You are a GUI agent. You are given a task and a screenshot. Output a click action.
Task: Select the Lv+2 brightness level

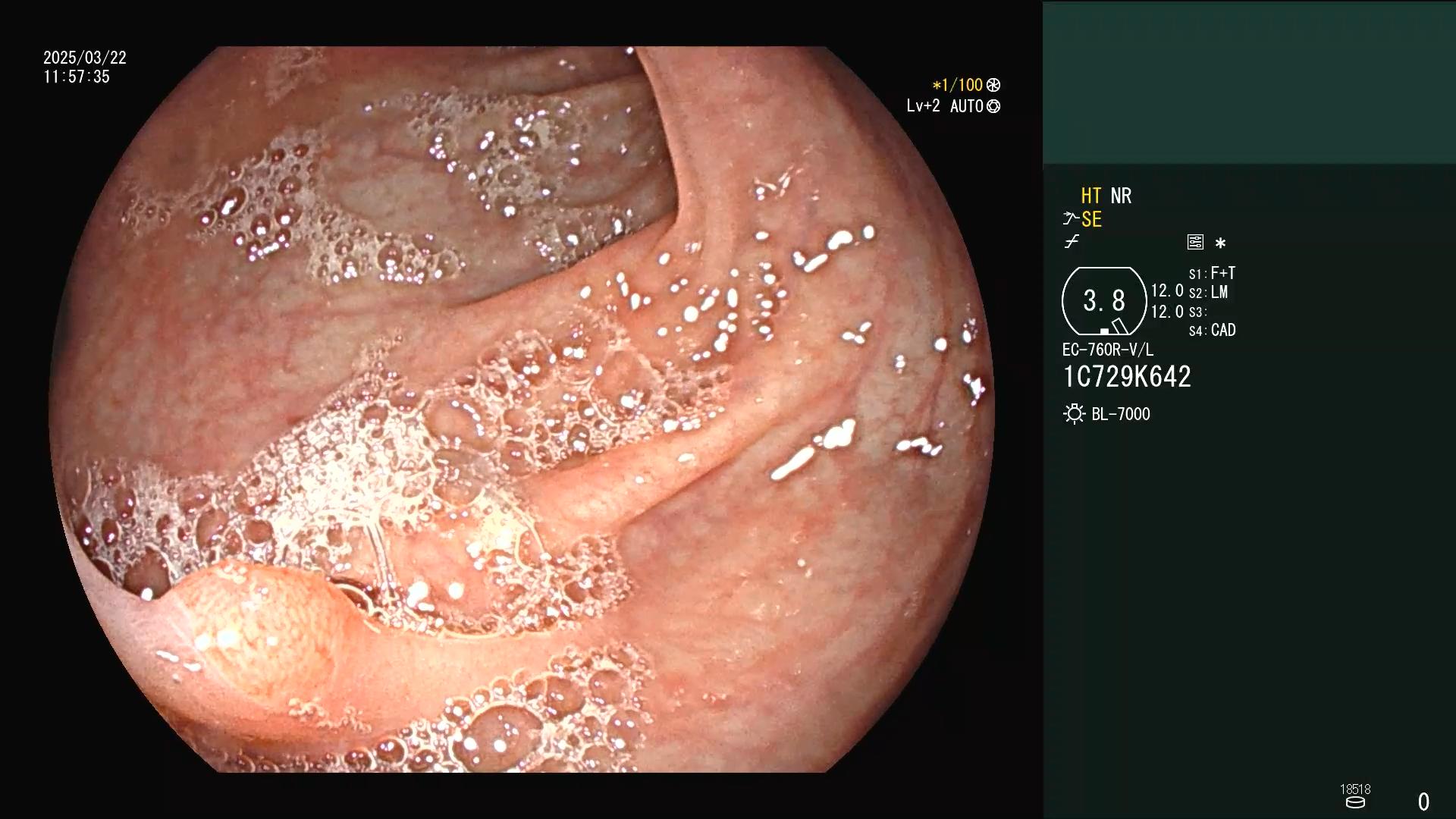[x=923, y=106]
